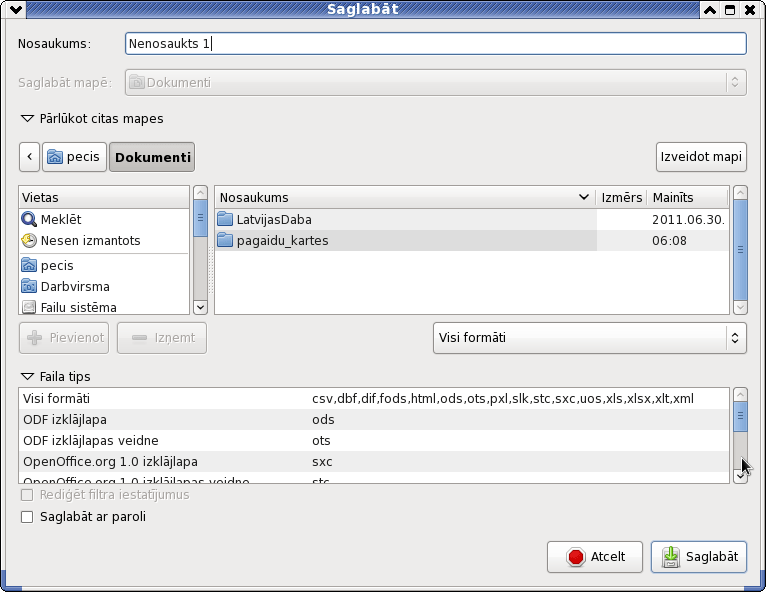Maximize the Saglabāt dialog window
Viewport: 766px width, 592px height.
[730, 10]
